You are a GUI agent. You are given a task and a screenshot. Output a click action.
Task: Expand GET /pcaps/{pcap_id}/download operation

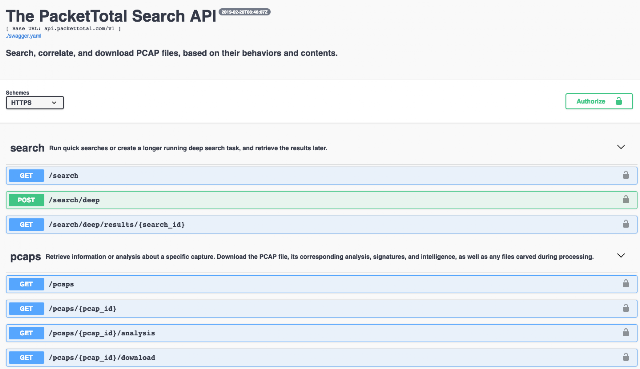pos(322,358)
